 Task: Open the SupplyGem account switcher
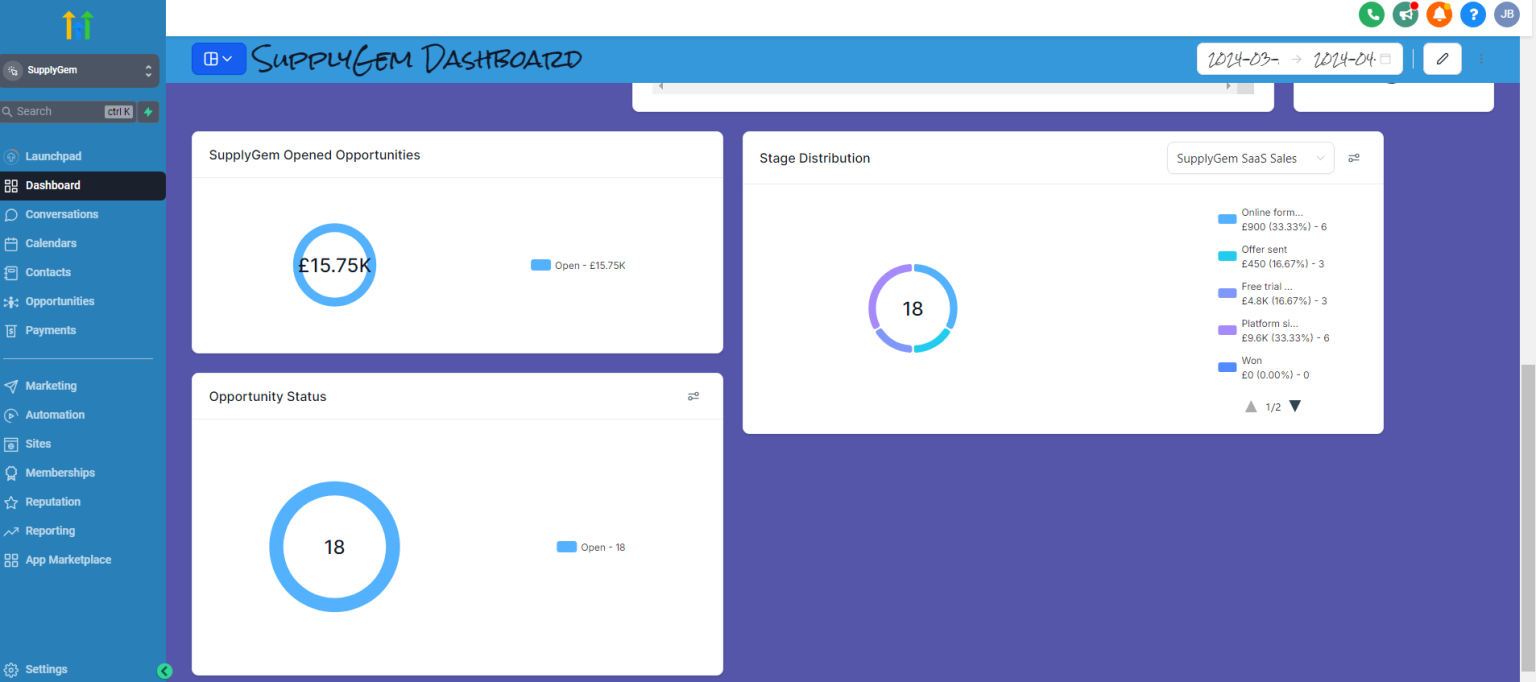tap(80, 71)
